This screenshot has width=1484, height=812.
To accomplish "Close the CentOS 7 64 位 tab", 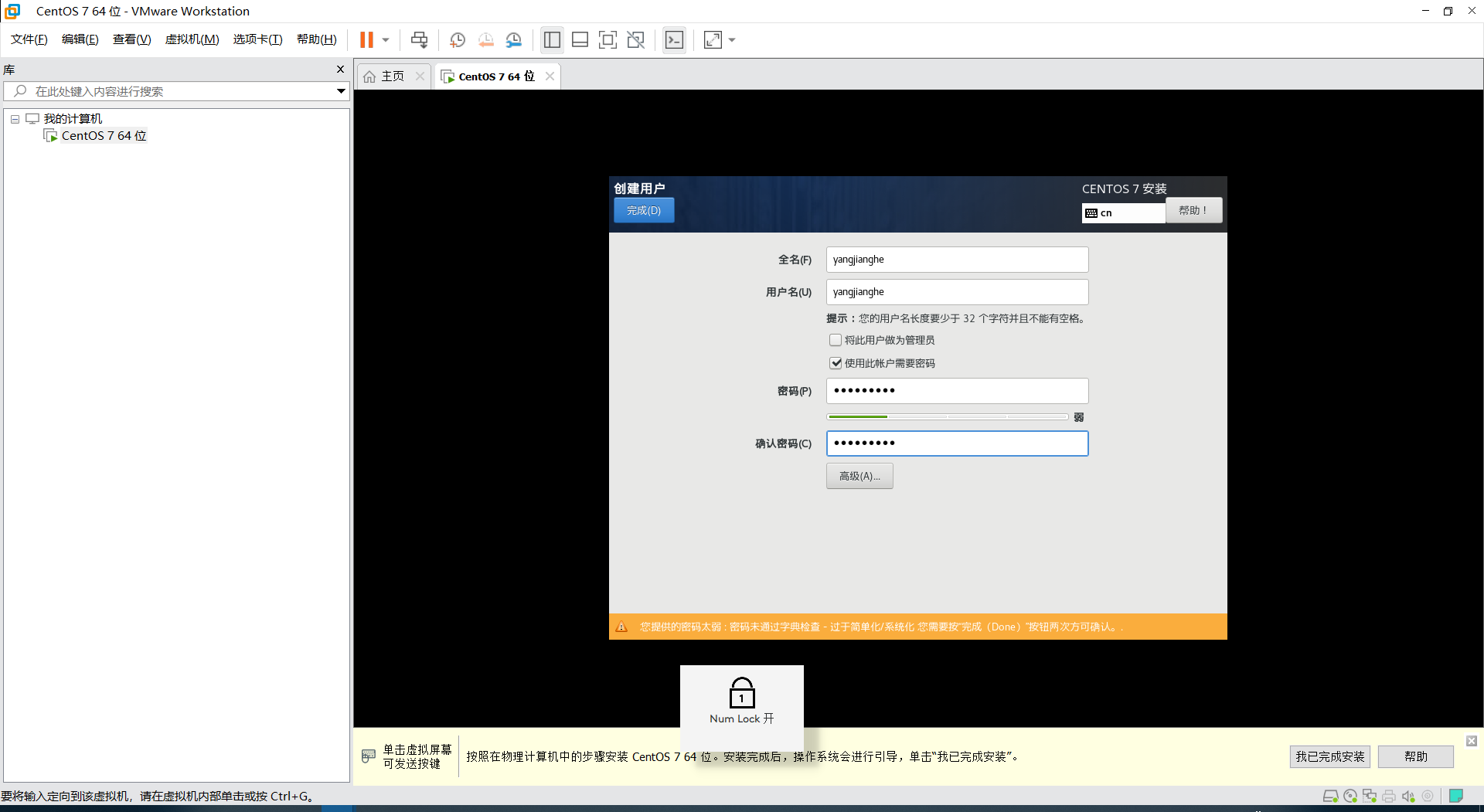I will [550, 76].
